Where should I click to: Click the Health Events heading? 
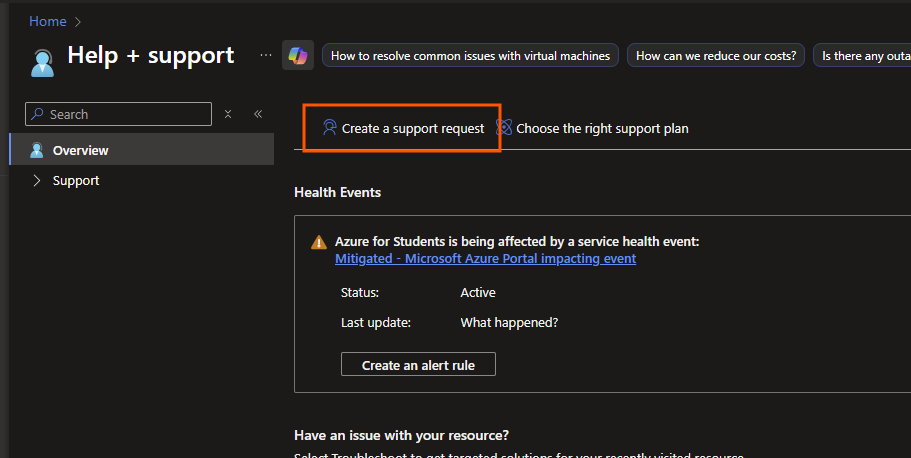[x=338, y=192]
